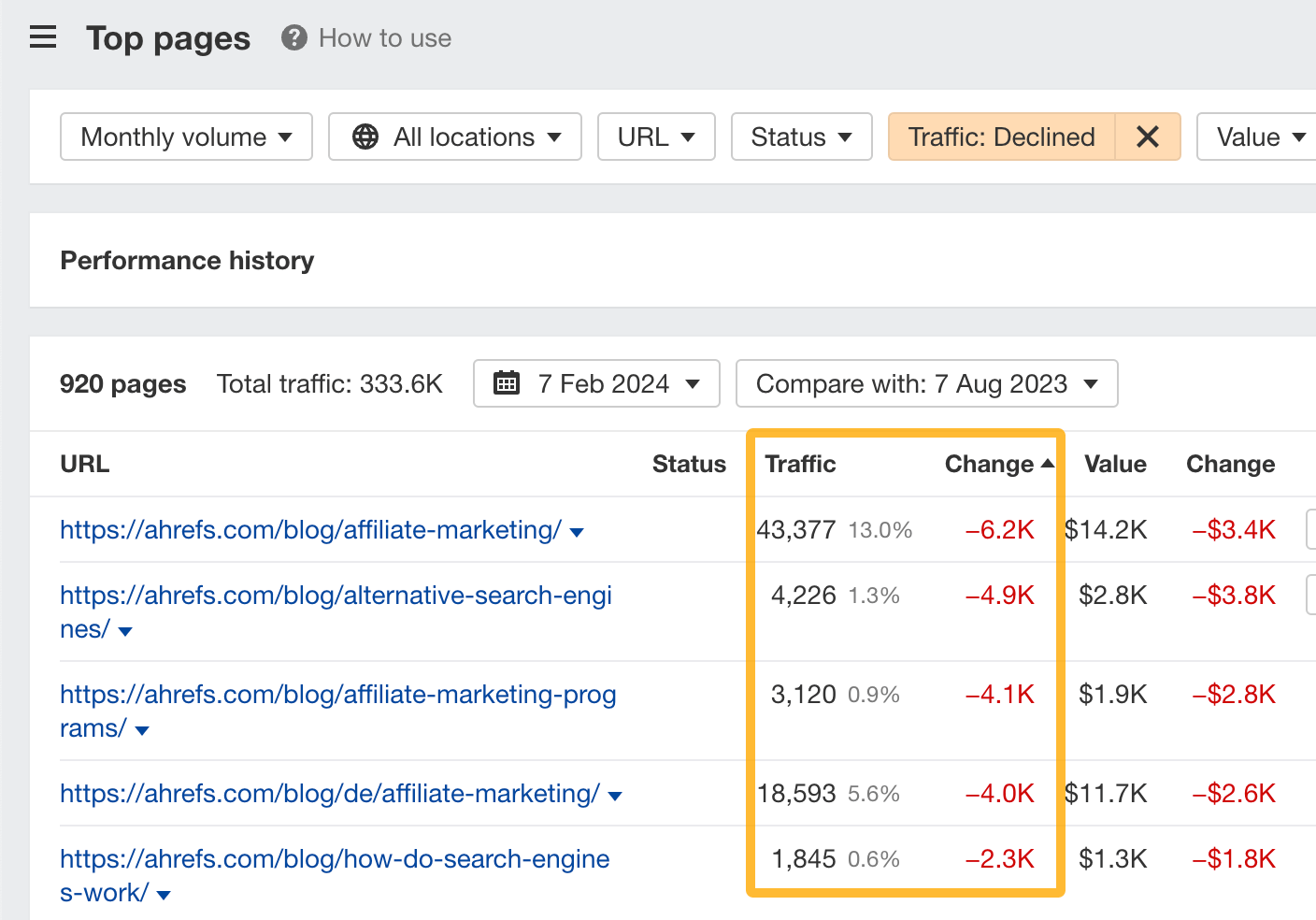The width and height of the screenshot is (1316, 920).
Task: Click the caret beside de/affiliate-marketing URL
Action: [x=615, y=794]
